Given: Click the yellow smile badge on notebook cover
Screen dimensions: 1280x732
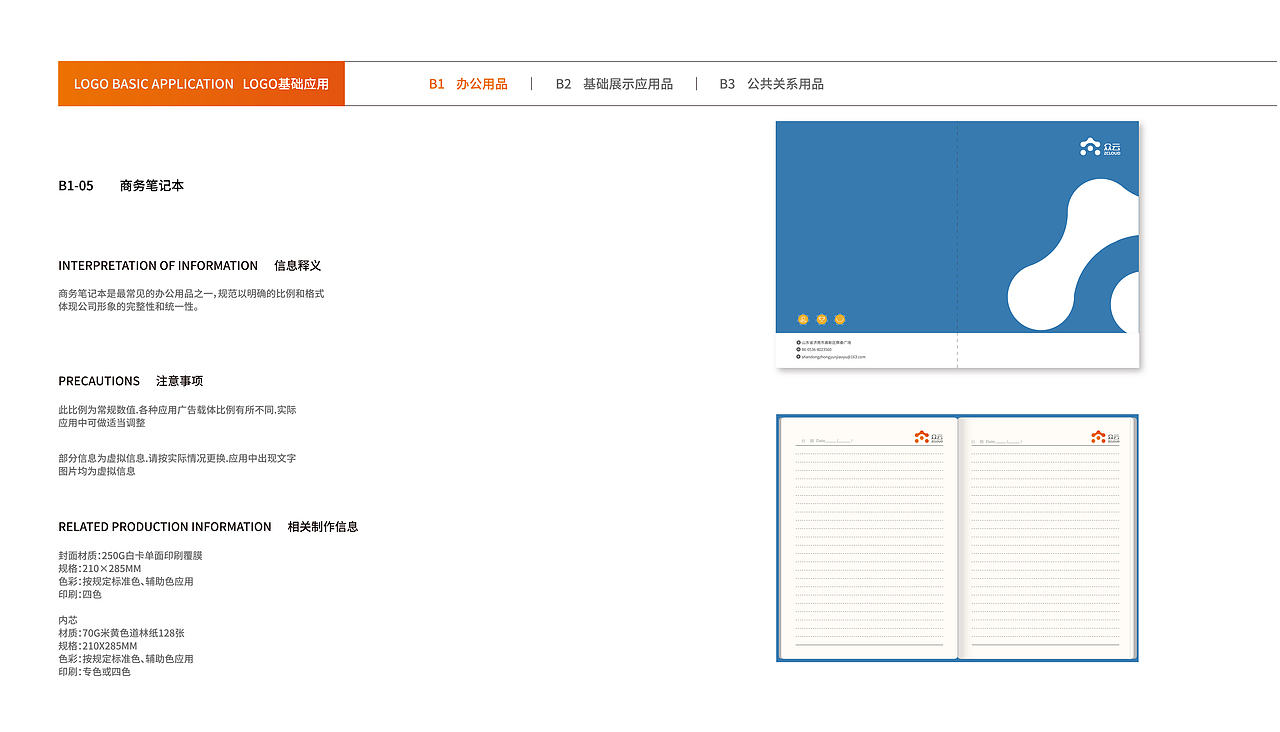Looking at the screenshot, I should (840, 319).
